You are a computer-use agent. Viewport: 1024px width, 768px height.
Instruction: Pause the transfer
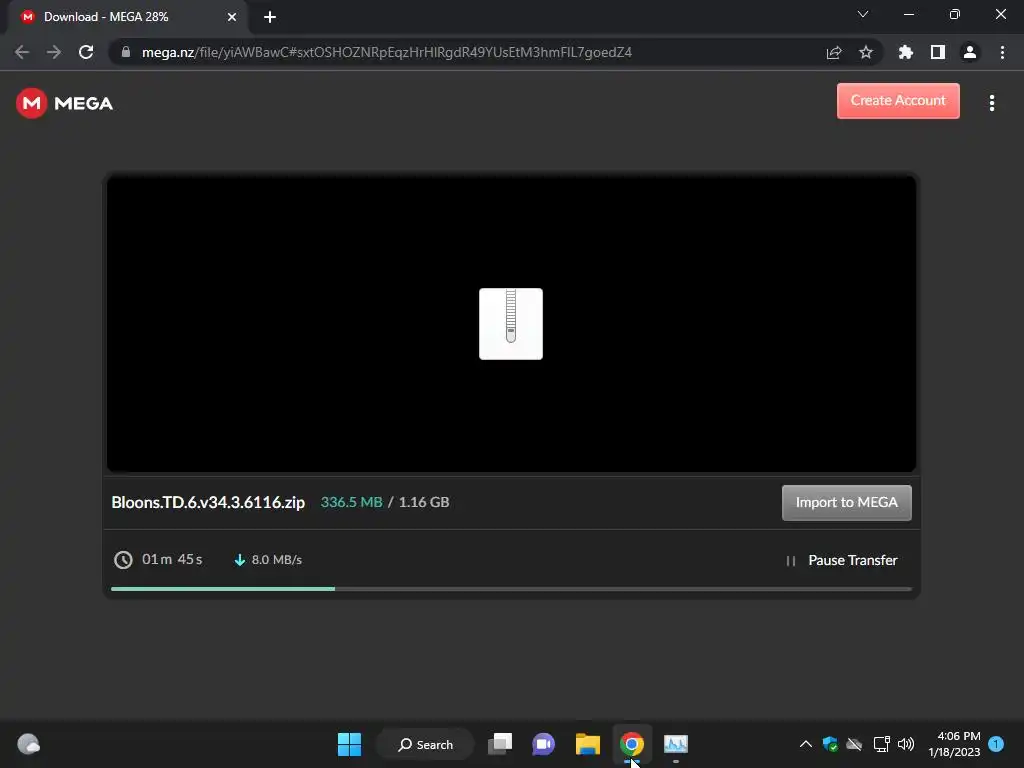(x=842, y=560)
